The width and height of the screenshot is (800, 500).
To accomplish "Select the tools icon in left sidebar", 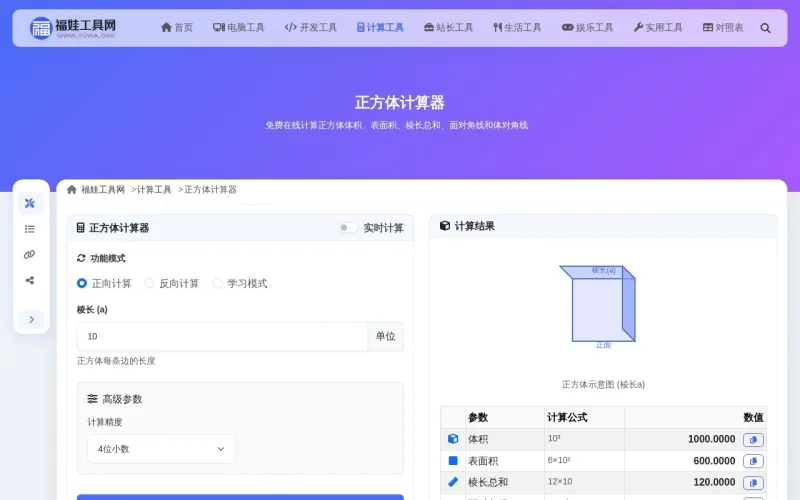I will click(x=30, y=203).
